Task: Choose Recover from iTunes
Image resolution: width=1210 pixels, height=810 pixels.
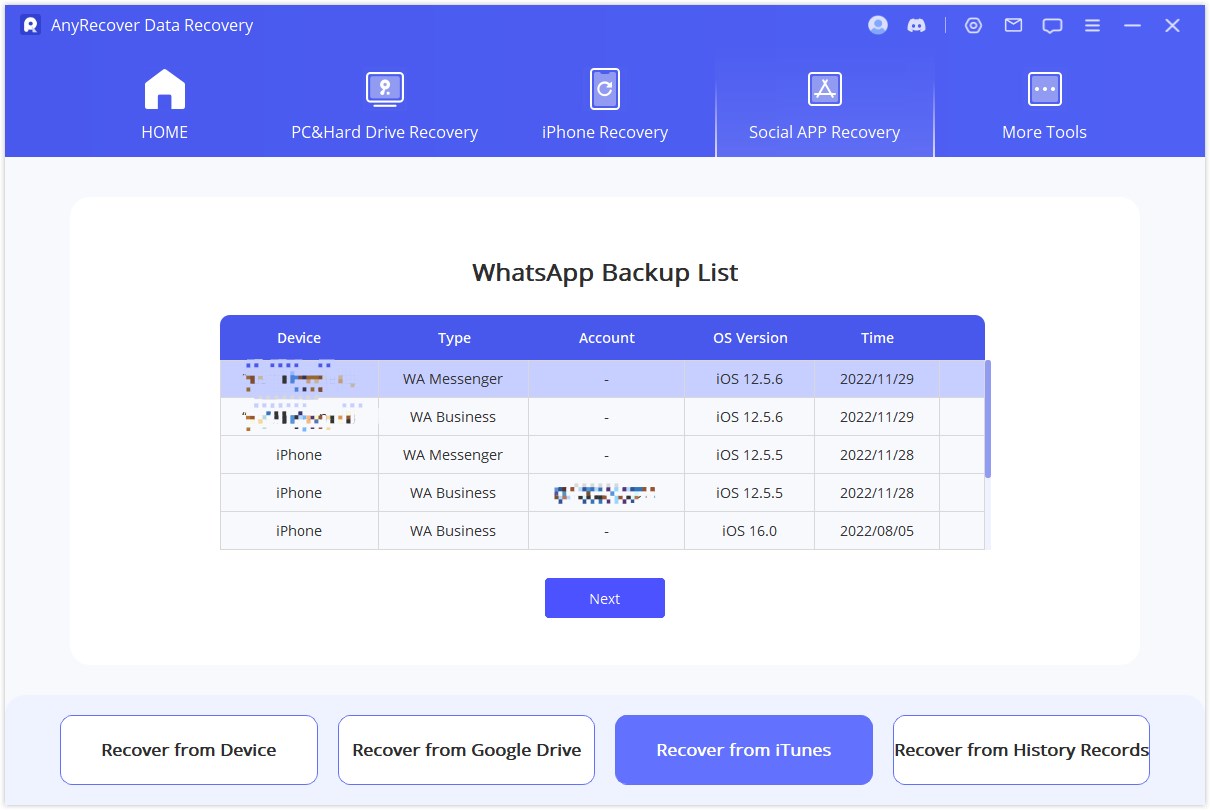Action: point(744,749)
